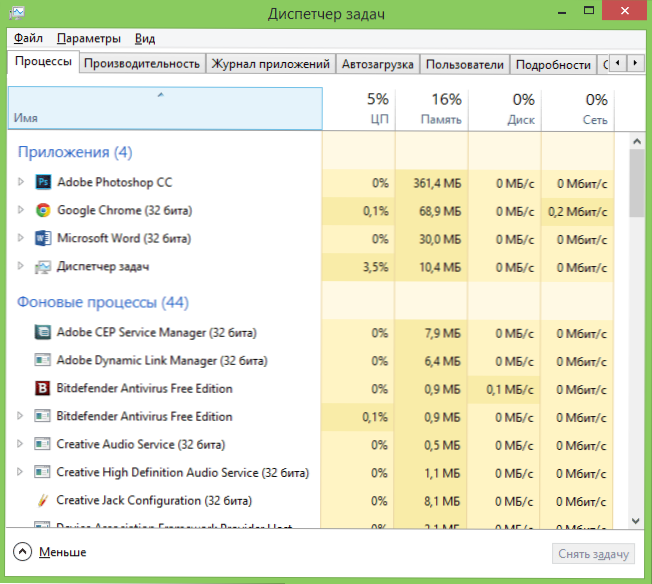The width and height of the screenshot is (652, 584).
Task: Open the Подробности tab
Action: coord(553,64)
